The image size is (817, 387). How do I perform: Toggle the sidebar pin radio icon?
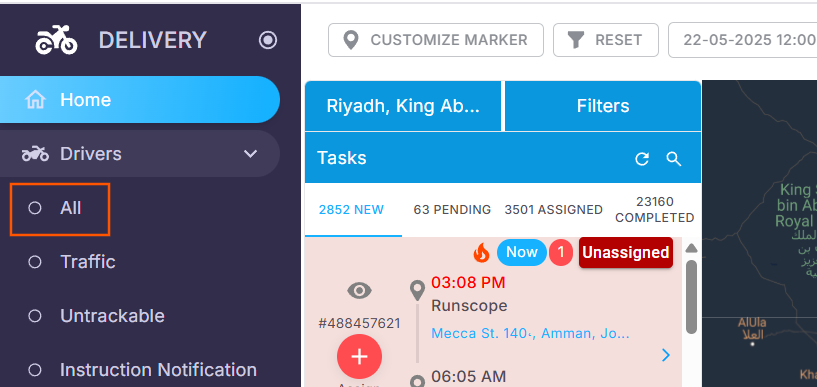(x=268, y=40)
